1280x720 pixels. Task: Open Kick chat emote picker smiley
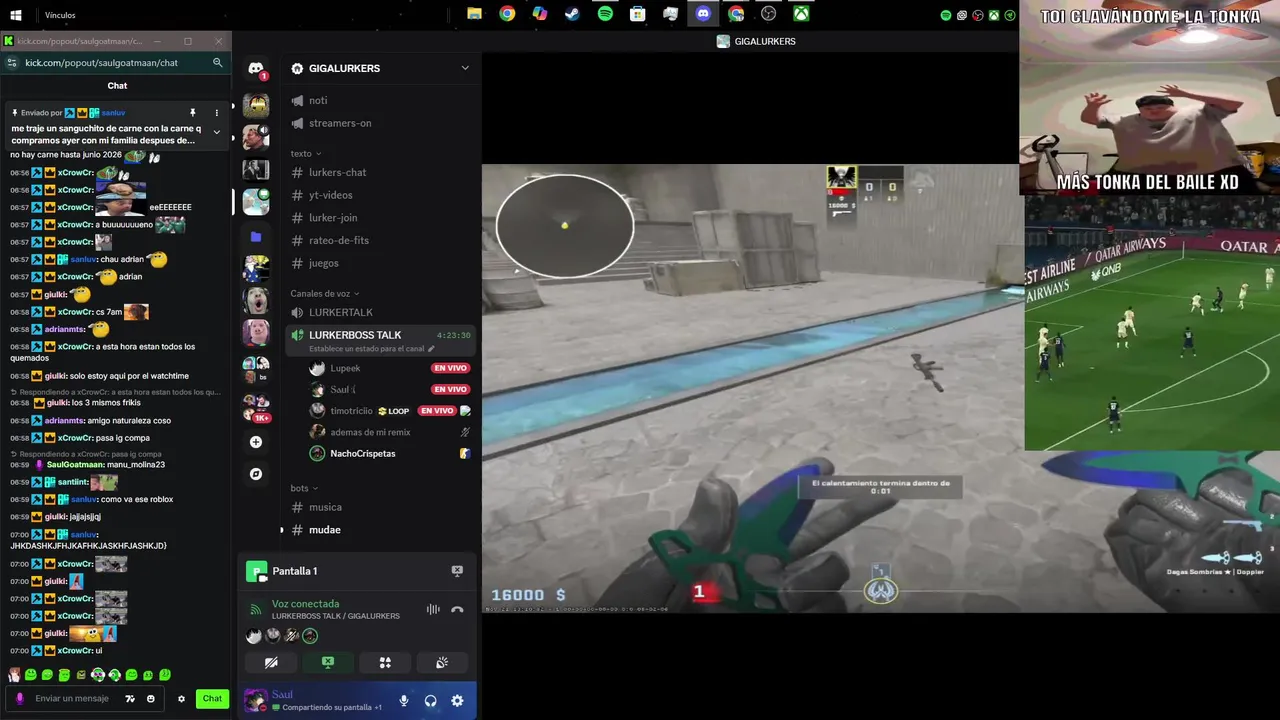click(x=151, y=699)
